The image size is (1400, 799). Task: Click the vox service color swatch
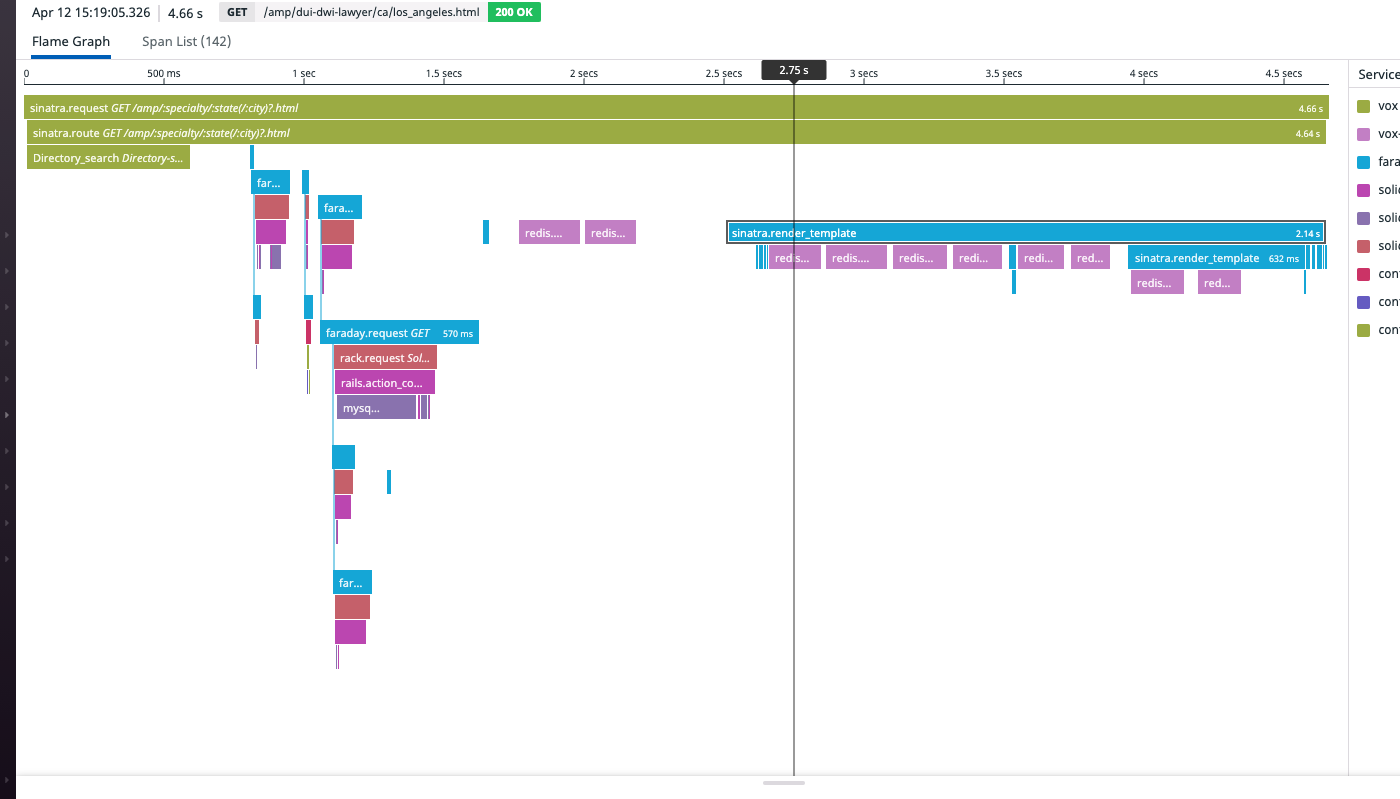tap(1365, 105)
